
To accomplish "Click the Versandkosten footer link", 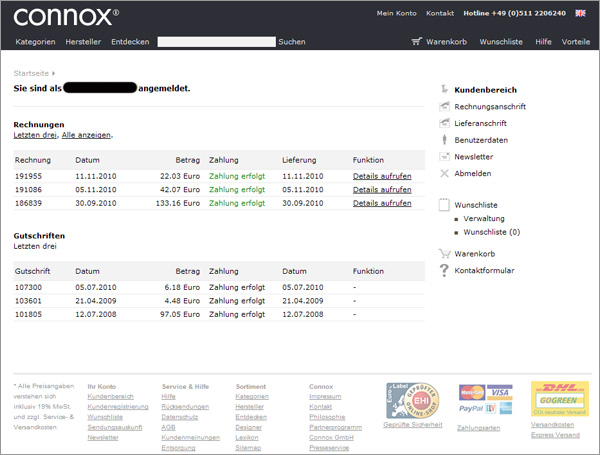I will coord(553,424).
